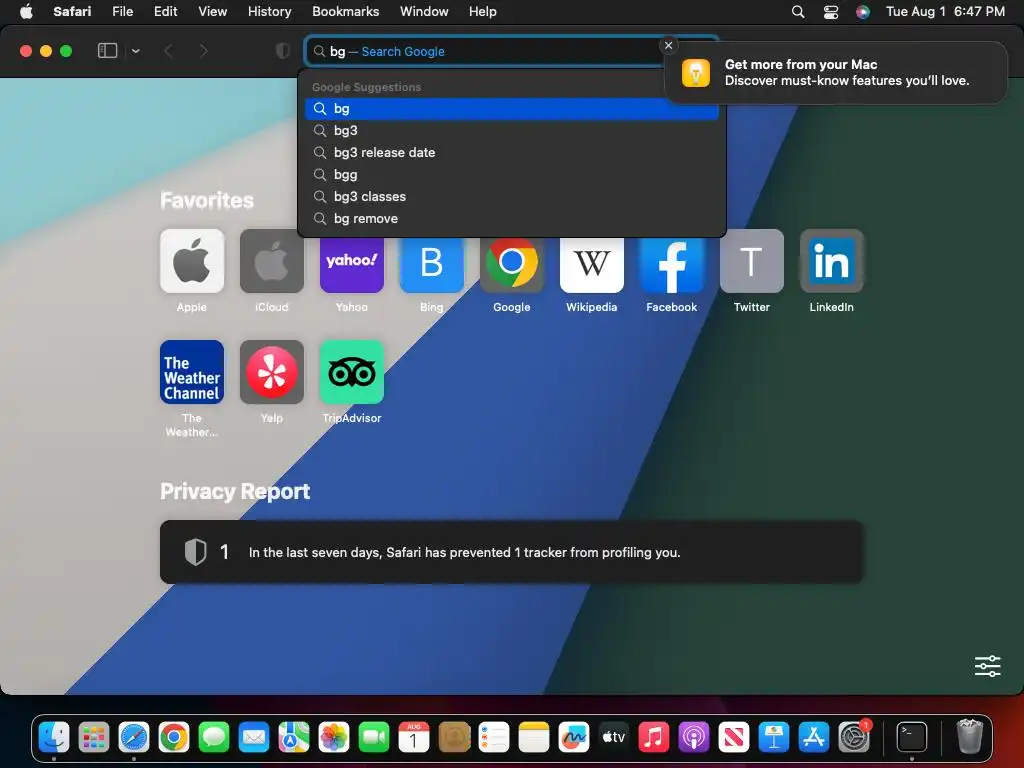Viewport: 1024px width, 768px height.
Task: Click the date and time clock
Action: 945,12
